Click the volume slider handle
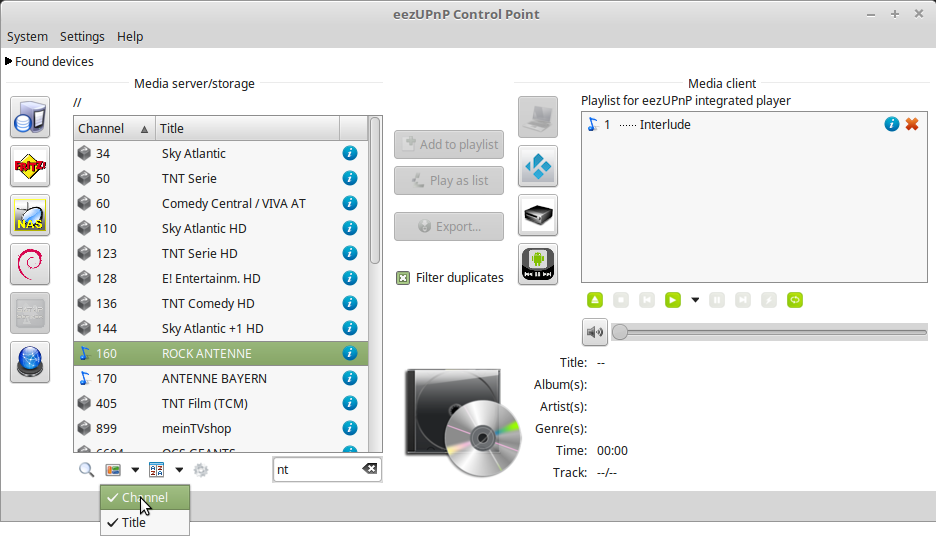 click(x=620, y=332)
